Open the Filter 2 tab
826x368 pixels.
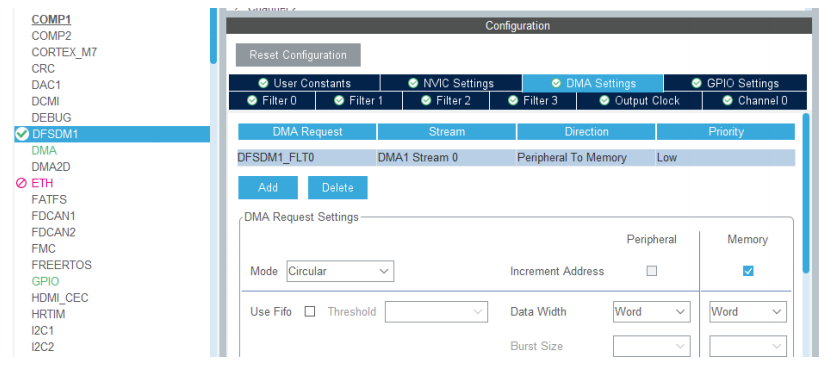tap(446, 101)
